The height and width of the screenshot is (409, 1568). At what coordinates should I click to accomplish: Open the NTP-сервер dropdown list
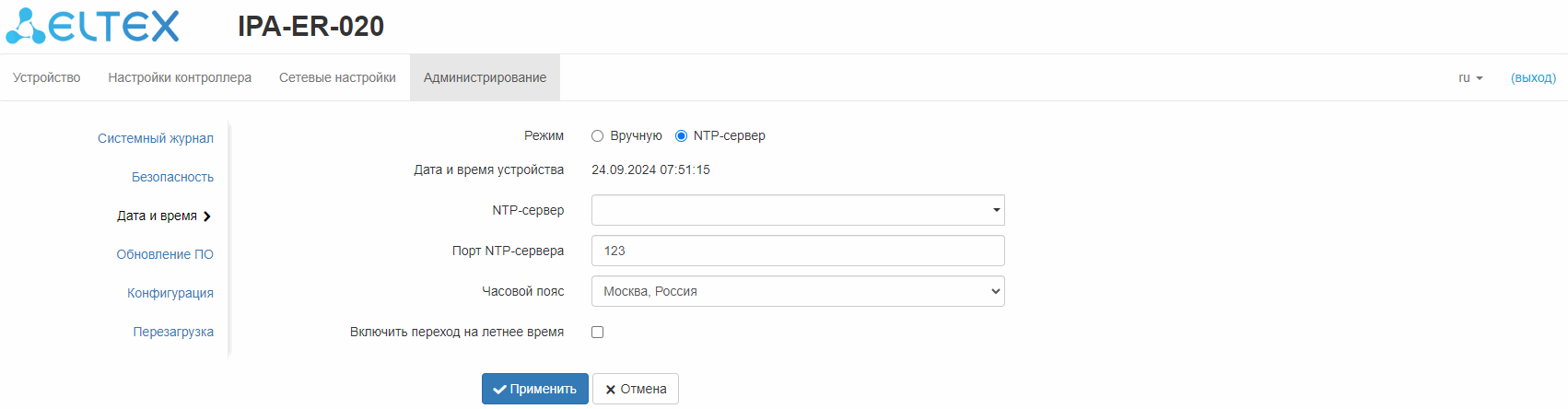click(996, 210)
